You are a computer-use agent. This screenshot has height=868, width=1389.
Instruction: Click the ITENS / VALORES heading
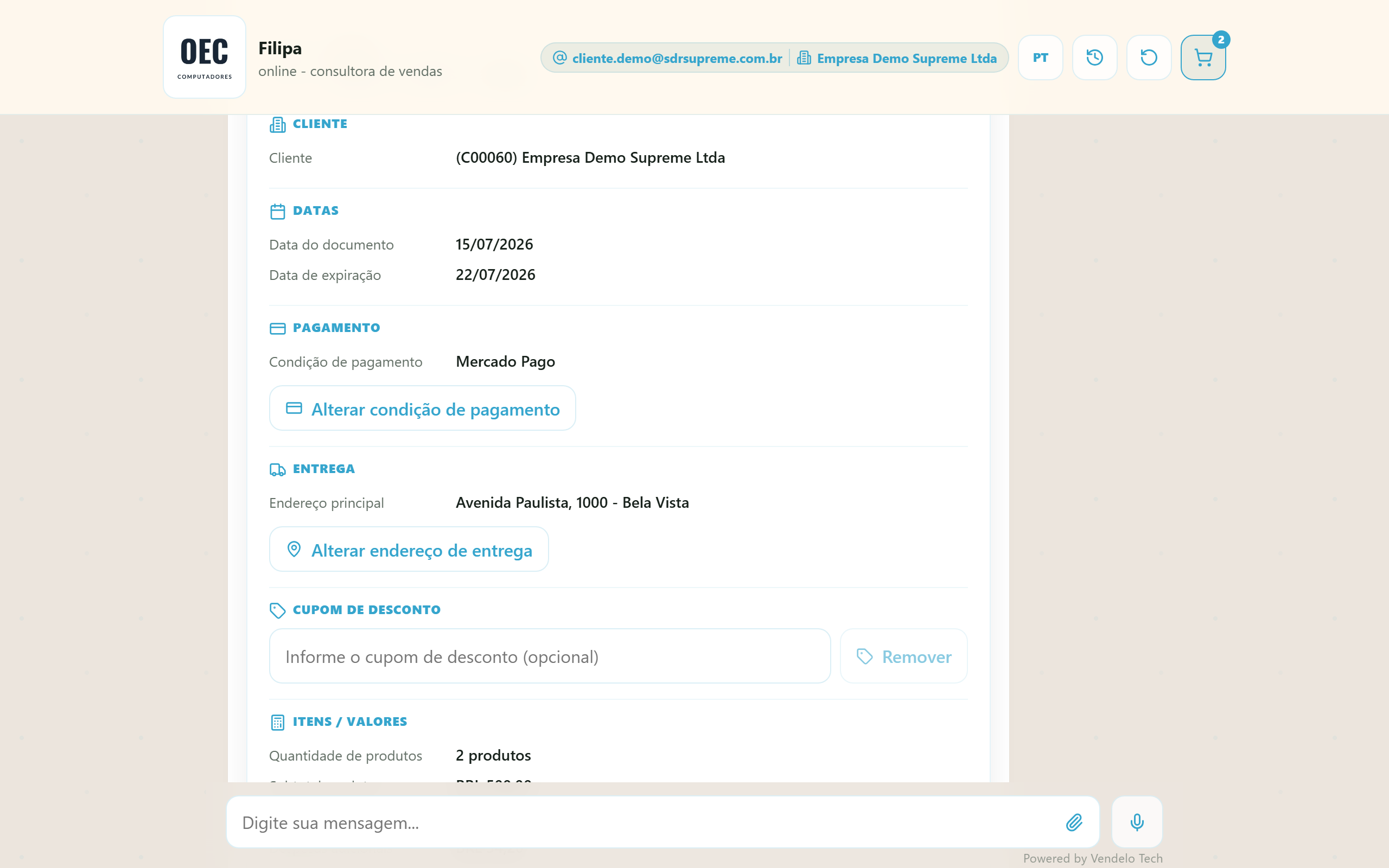[x=349, y=722]
